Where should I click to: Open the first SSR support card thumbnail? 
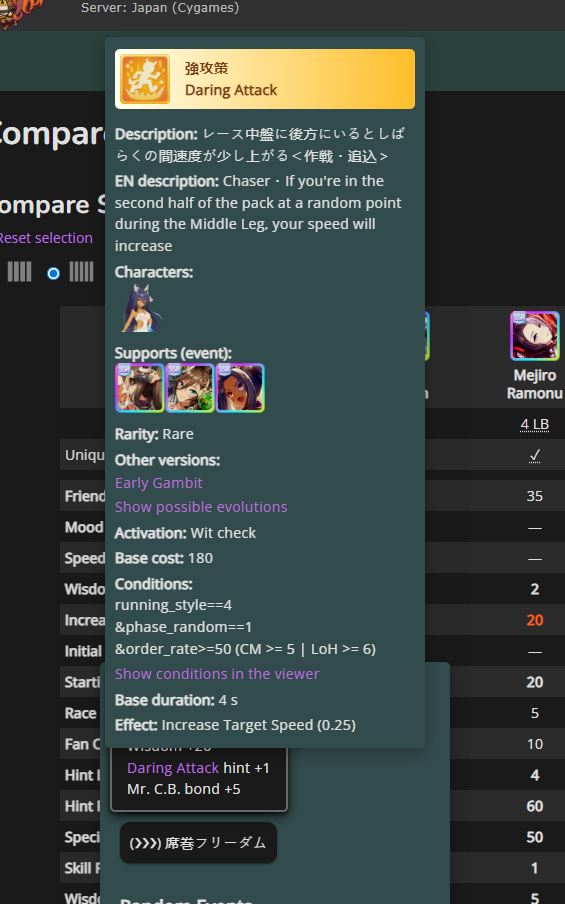point(140,387)
